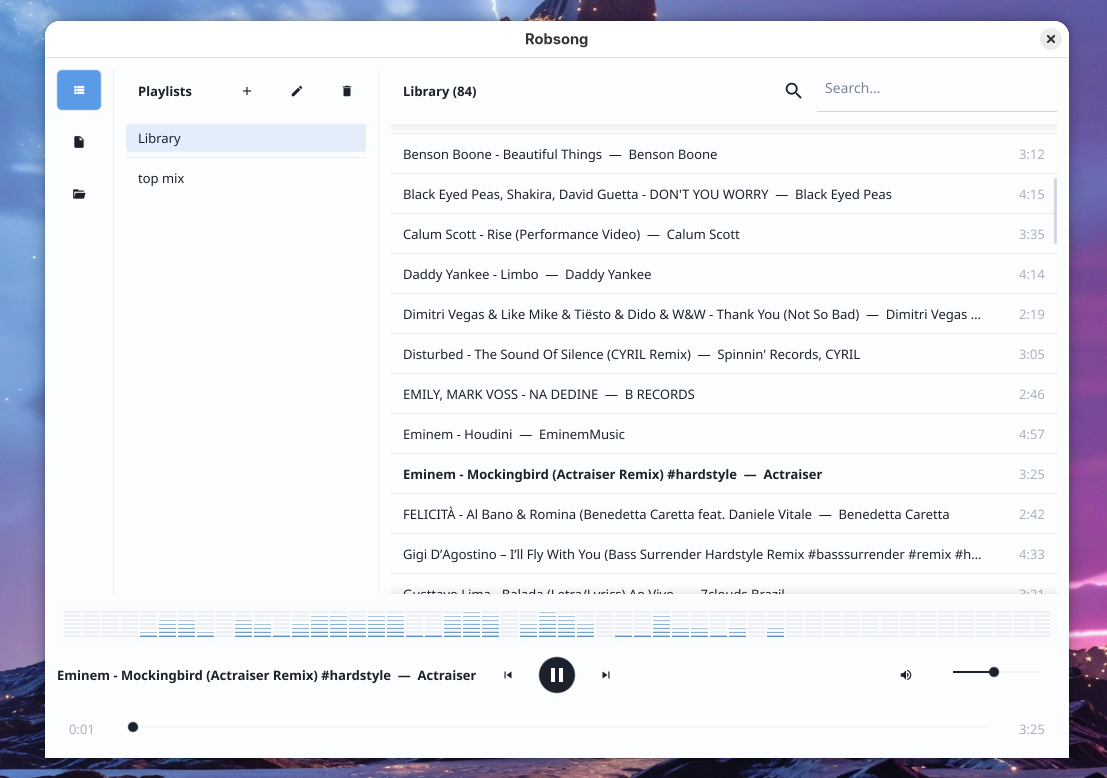Play Dimitri Vegas Thank You (Not So Bad)
Screen dimensions: 1107x778
(724, 314)
